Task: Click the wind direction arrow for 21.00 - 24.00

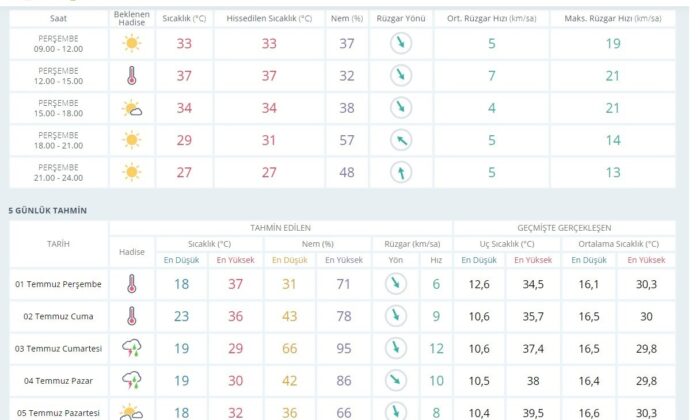Action: 399,172
